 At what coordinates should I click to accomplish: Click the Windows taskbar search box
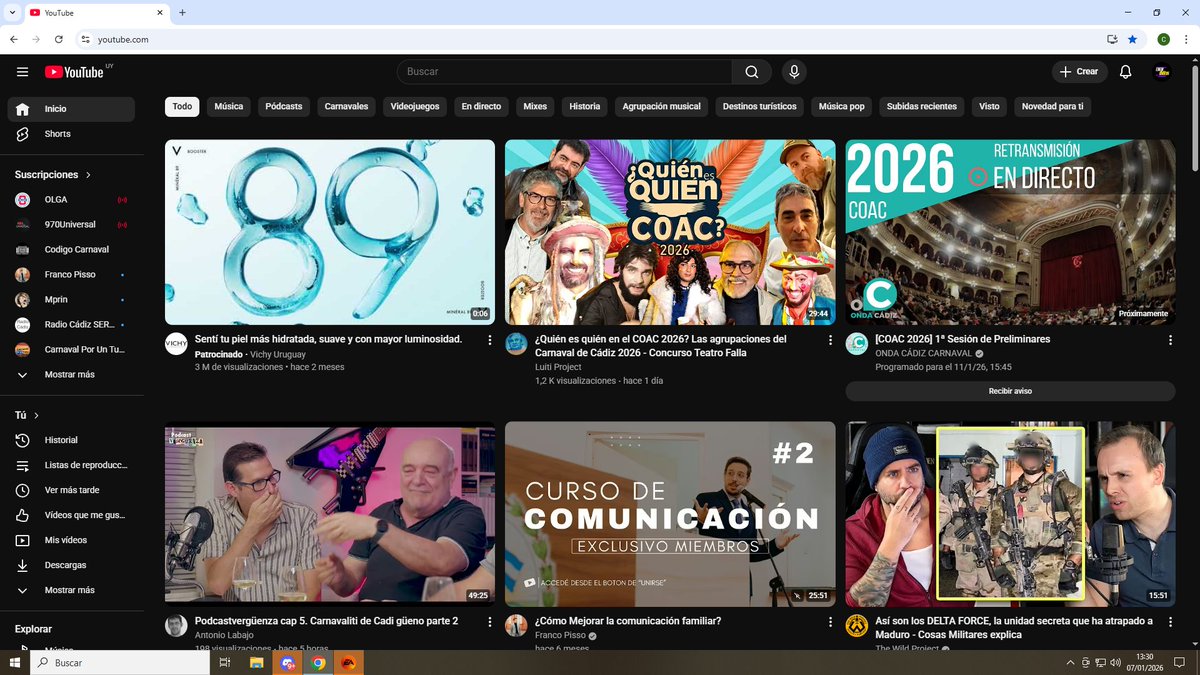point(122,662)
